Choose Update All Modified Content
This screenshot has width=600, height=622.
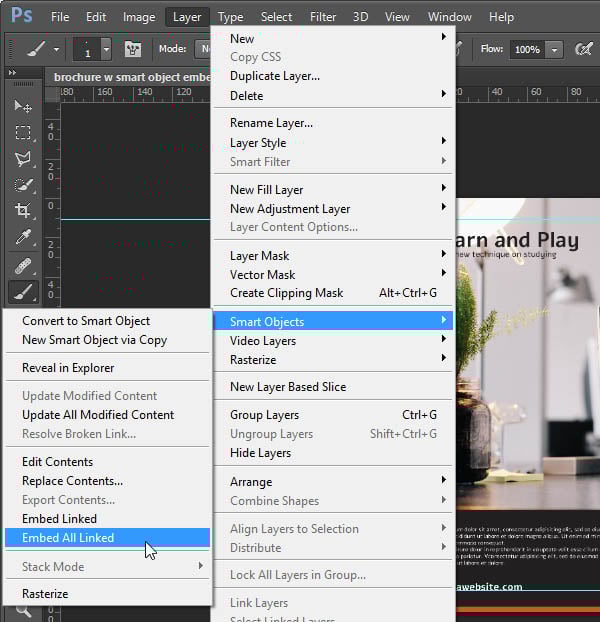coord(107,415)
